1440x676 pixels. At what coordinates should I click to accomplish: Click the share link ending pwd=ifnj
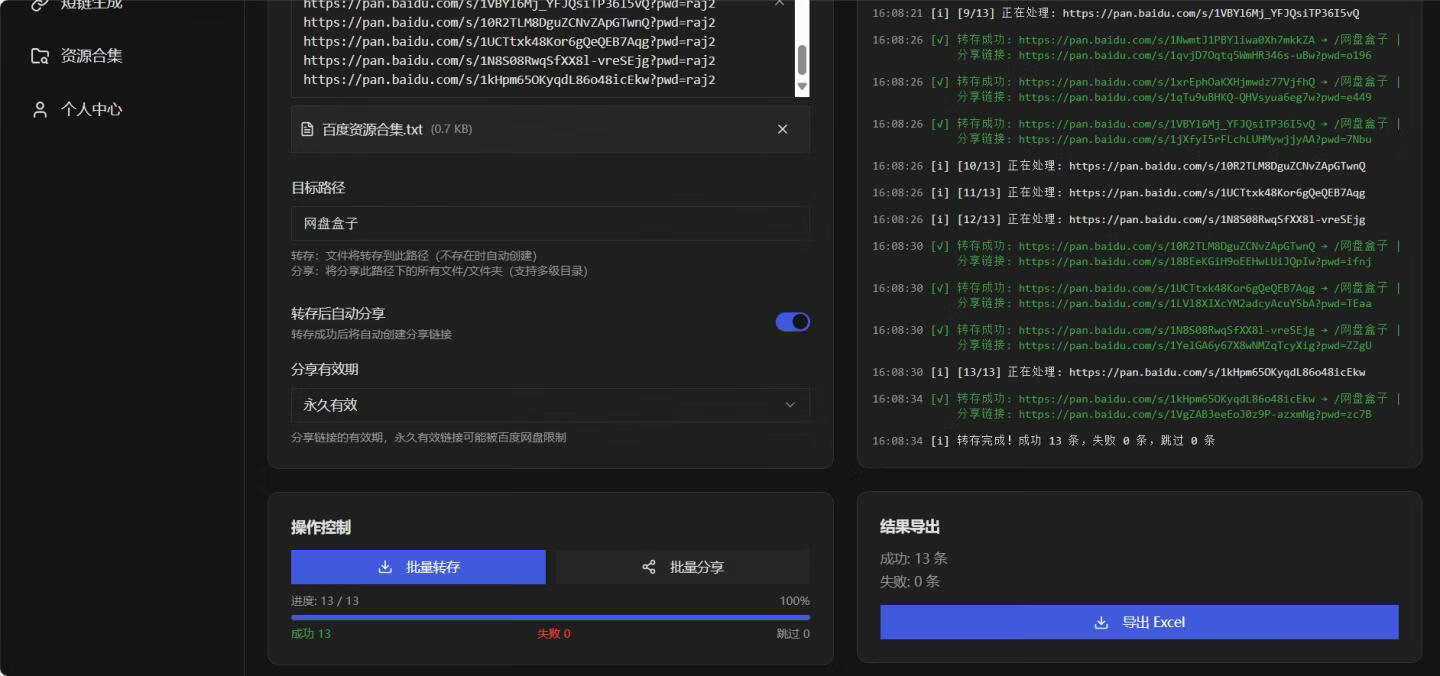[x=1195, y=261]
